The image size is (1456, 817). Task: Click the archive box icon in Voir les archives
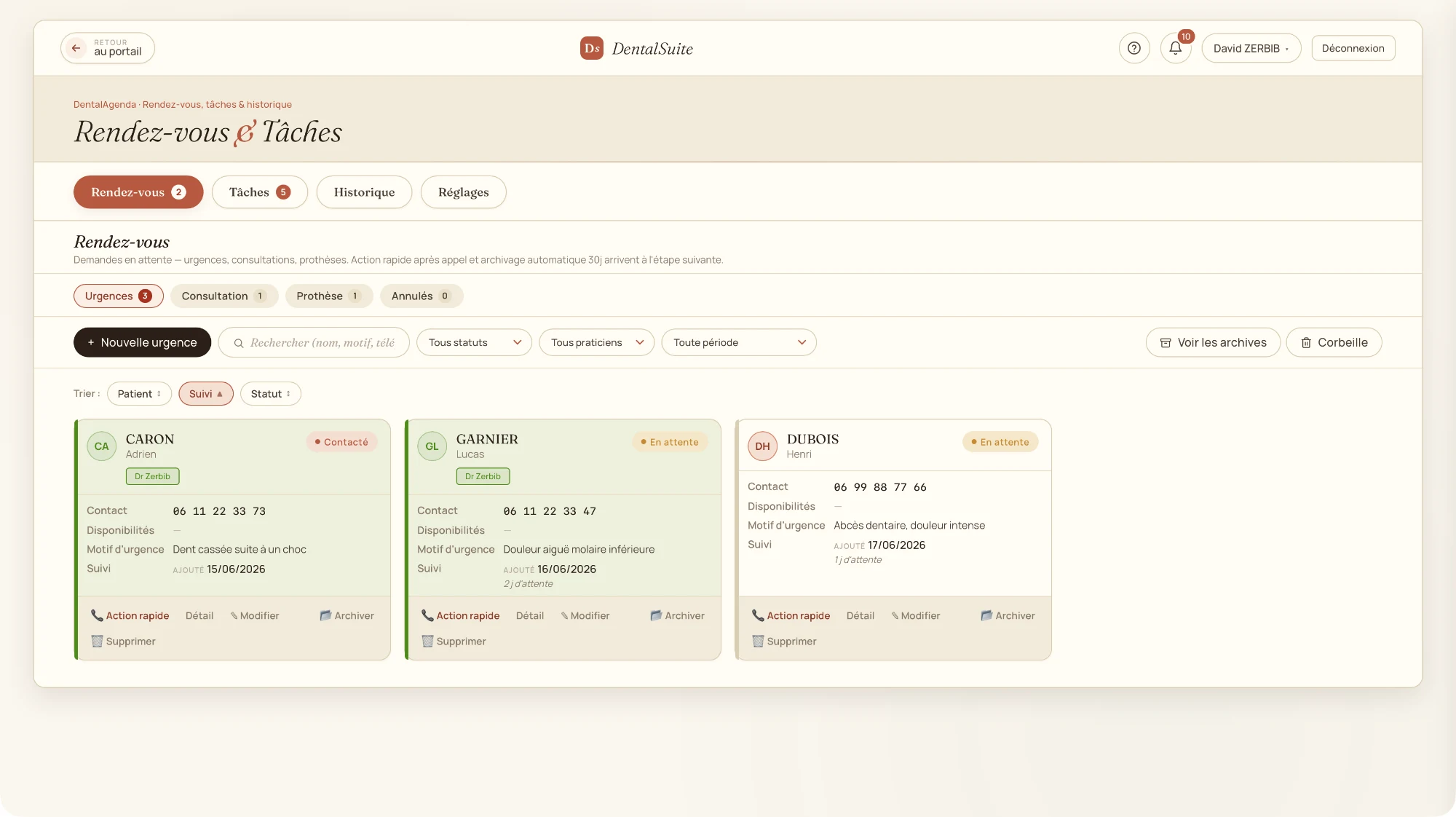[x=1166, y=343]
